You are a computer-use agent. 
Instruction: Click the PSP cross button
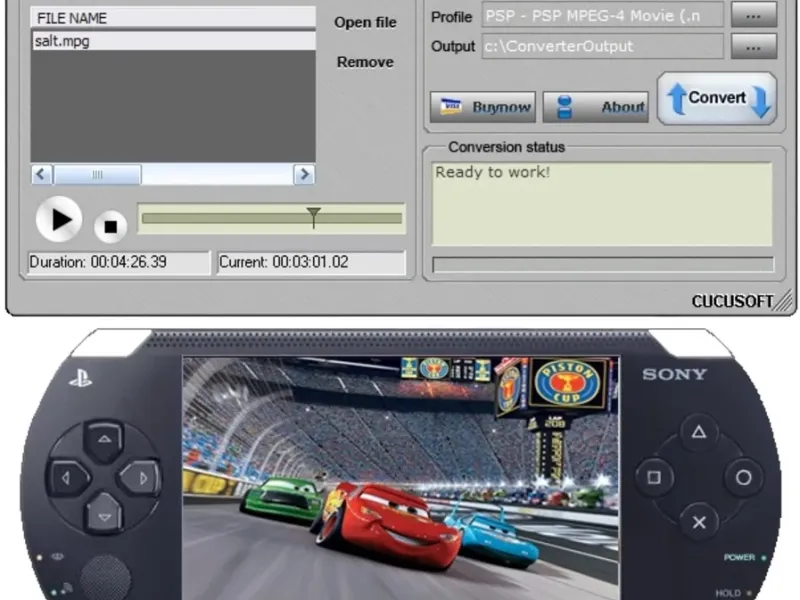pos(698,522)
